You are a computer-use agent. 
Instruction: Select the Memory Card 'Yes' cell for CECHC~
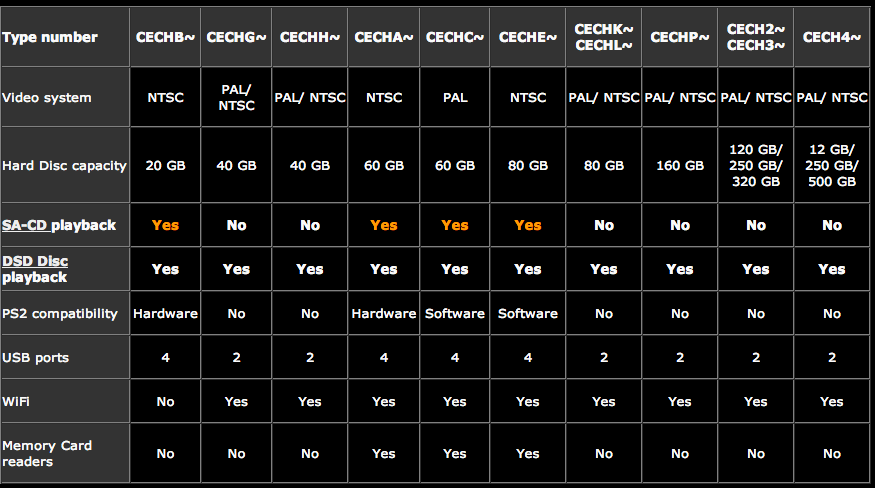coord(455,453)
